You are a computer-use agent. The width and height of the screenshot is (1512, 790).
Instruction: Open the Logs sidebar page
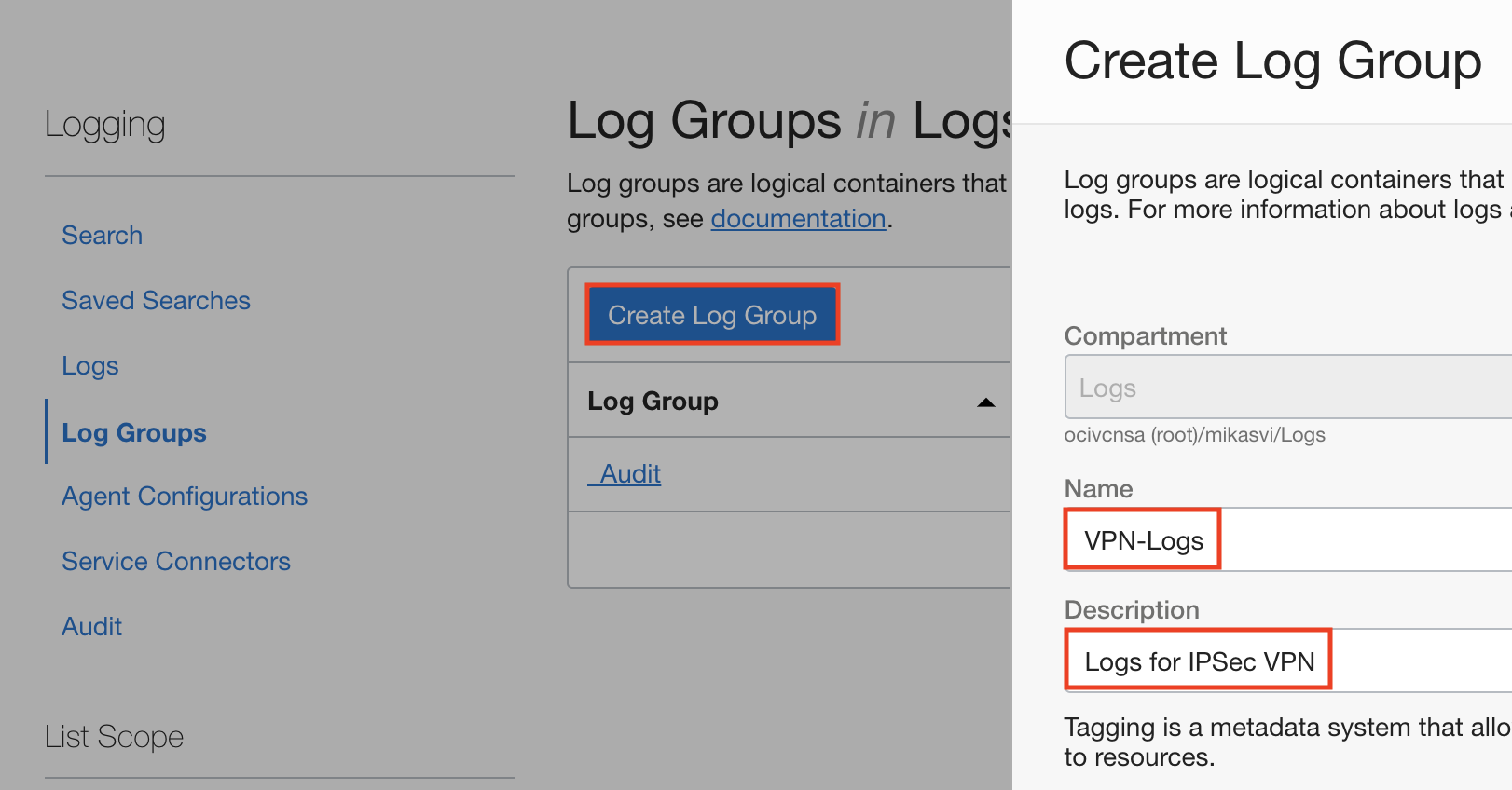(89, 366)
